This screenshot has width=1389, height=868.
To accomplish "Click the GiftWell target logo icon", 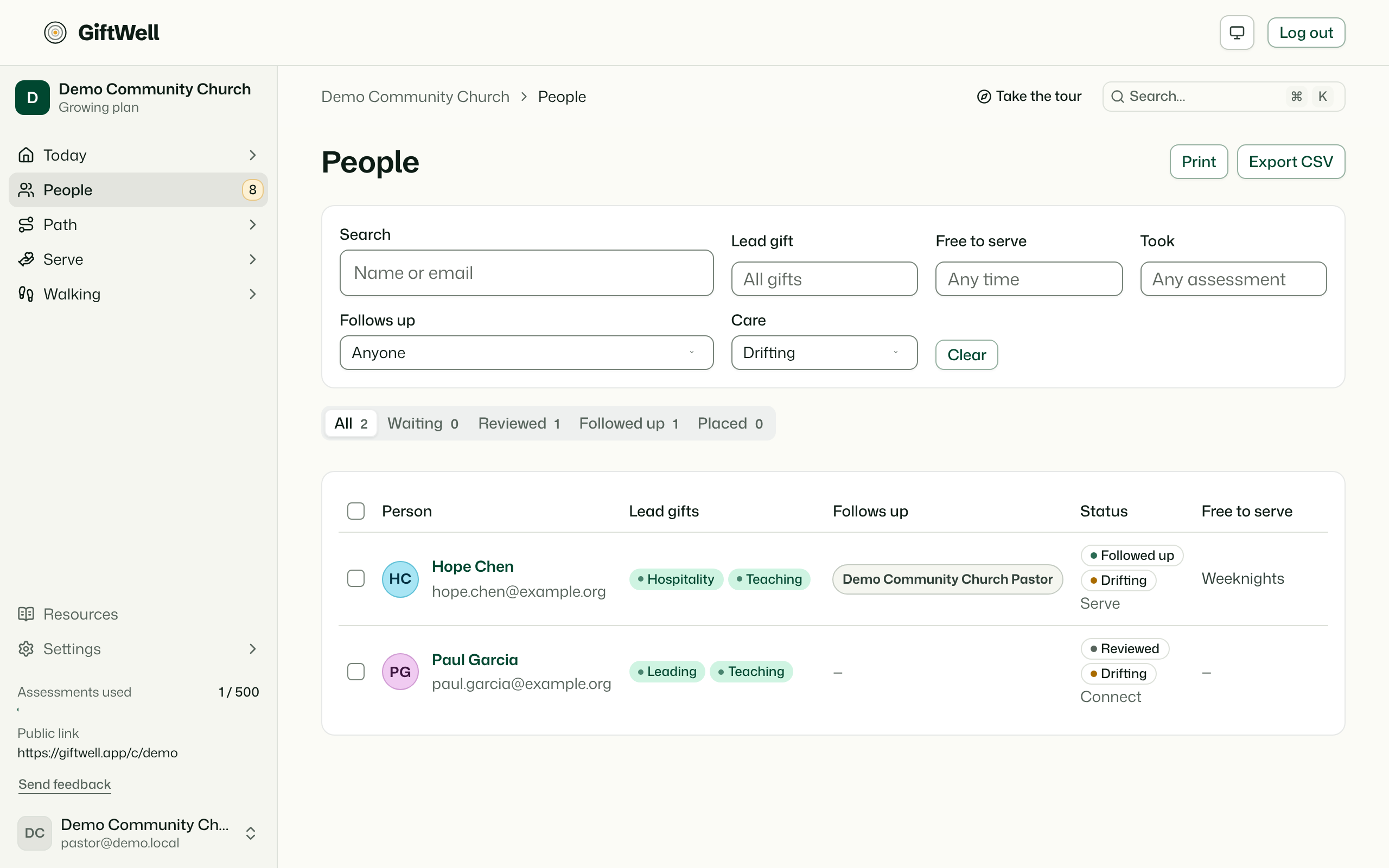I will (55, 33).
